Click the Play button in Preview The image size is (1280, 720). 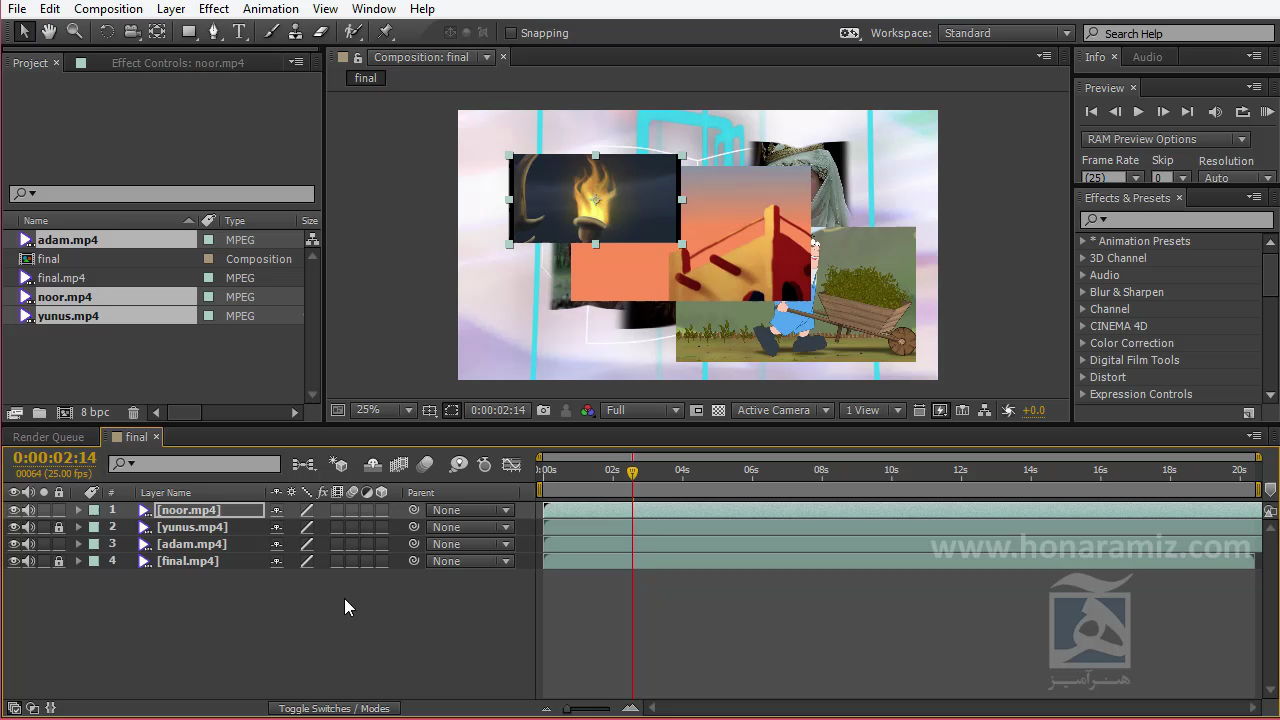[x=1138, y=112]
